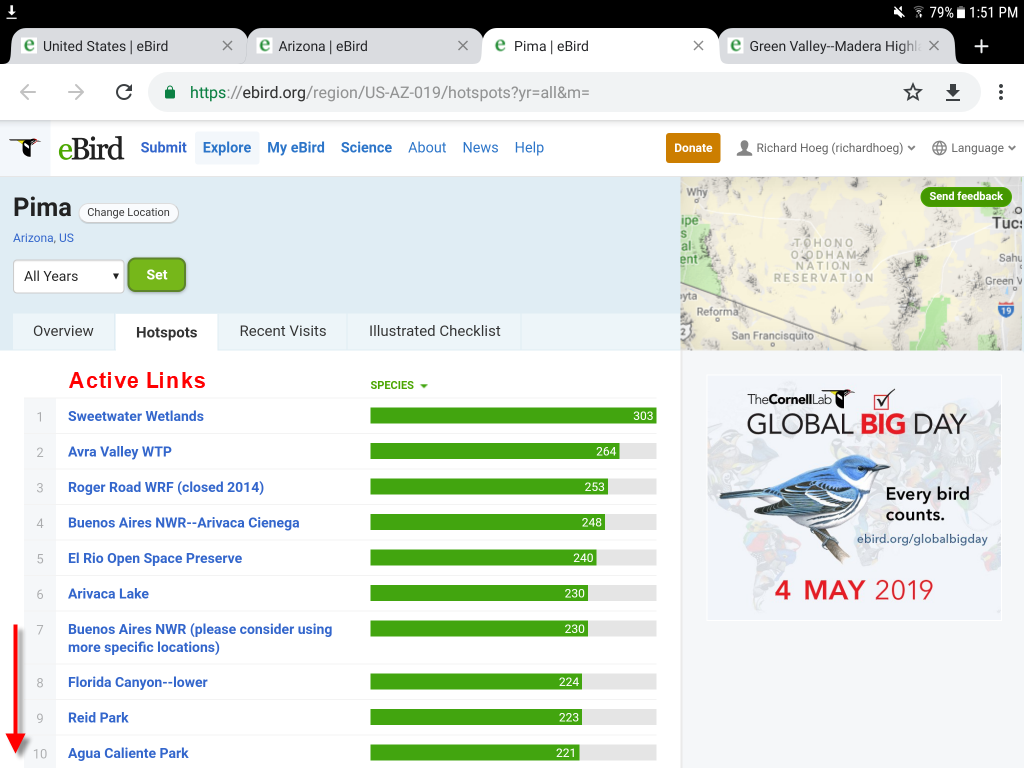Viewport: 1024px width, 768px height.
Task: Open Chrome's three-dot menu
Action: click(1000, 92)
